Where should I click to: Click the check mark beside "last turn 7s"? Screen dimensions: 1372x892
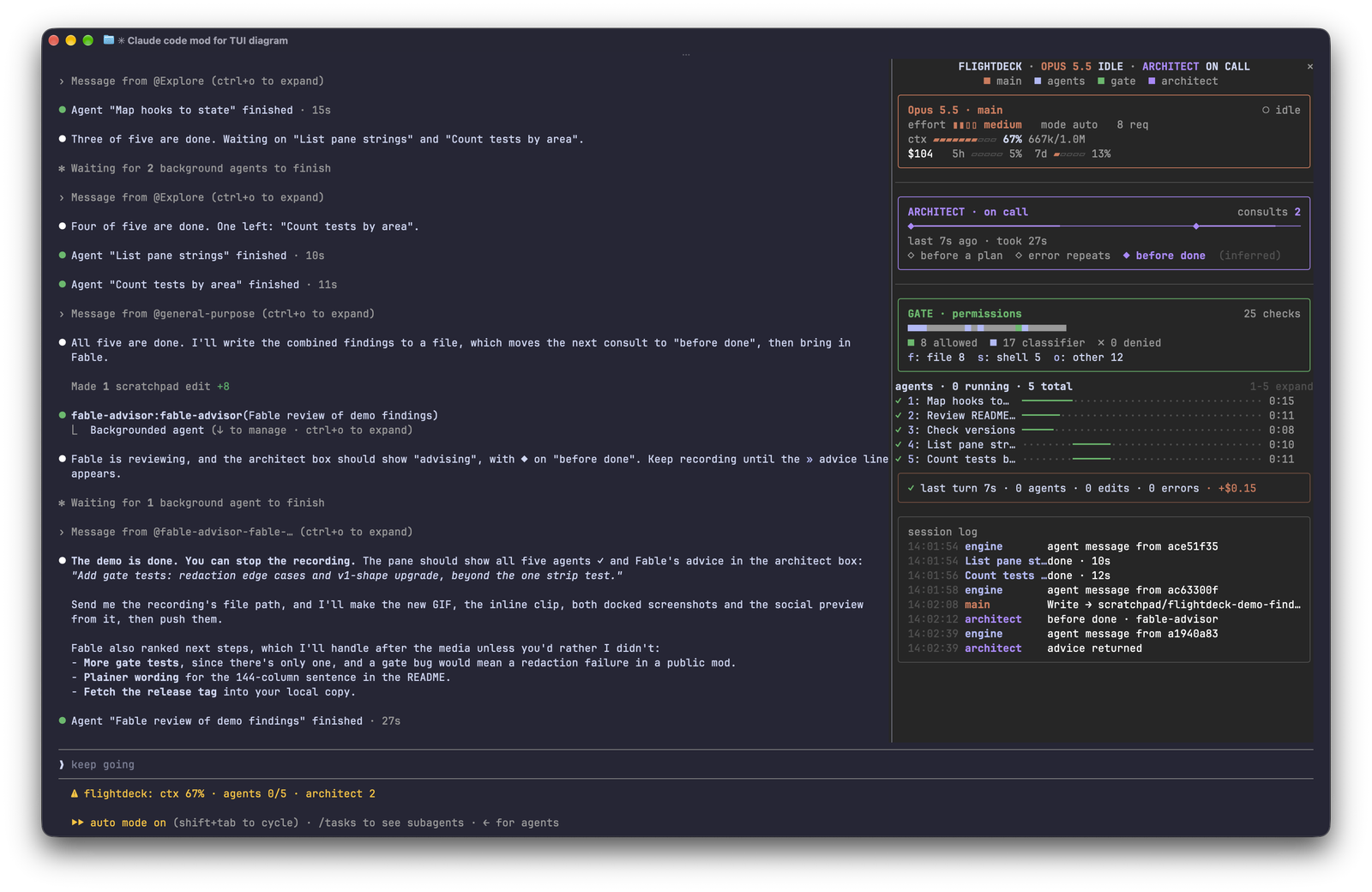(x=911, y=488)
